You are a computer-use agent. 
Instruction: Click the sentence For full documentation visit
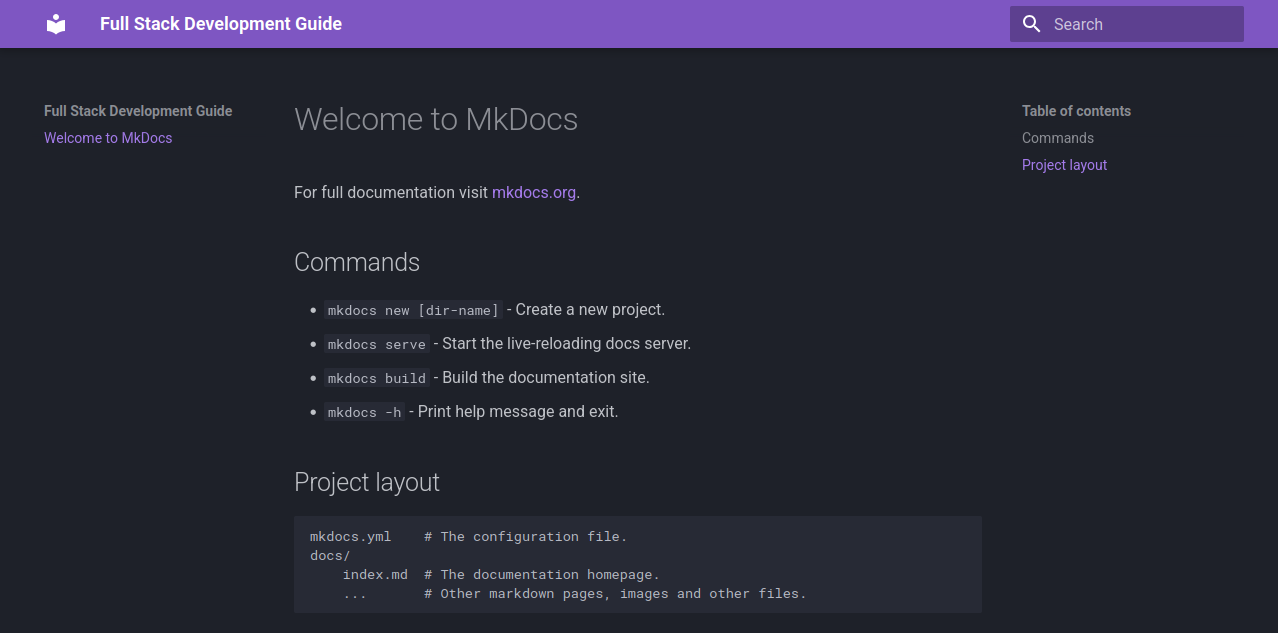click(x=391, y=192)
